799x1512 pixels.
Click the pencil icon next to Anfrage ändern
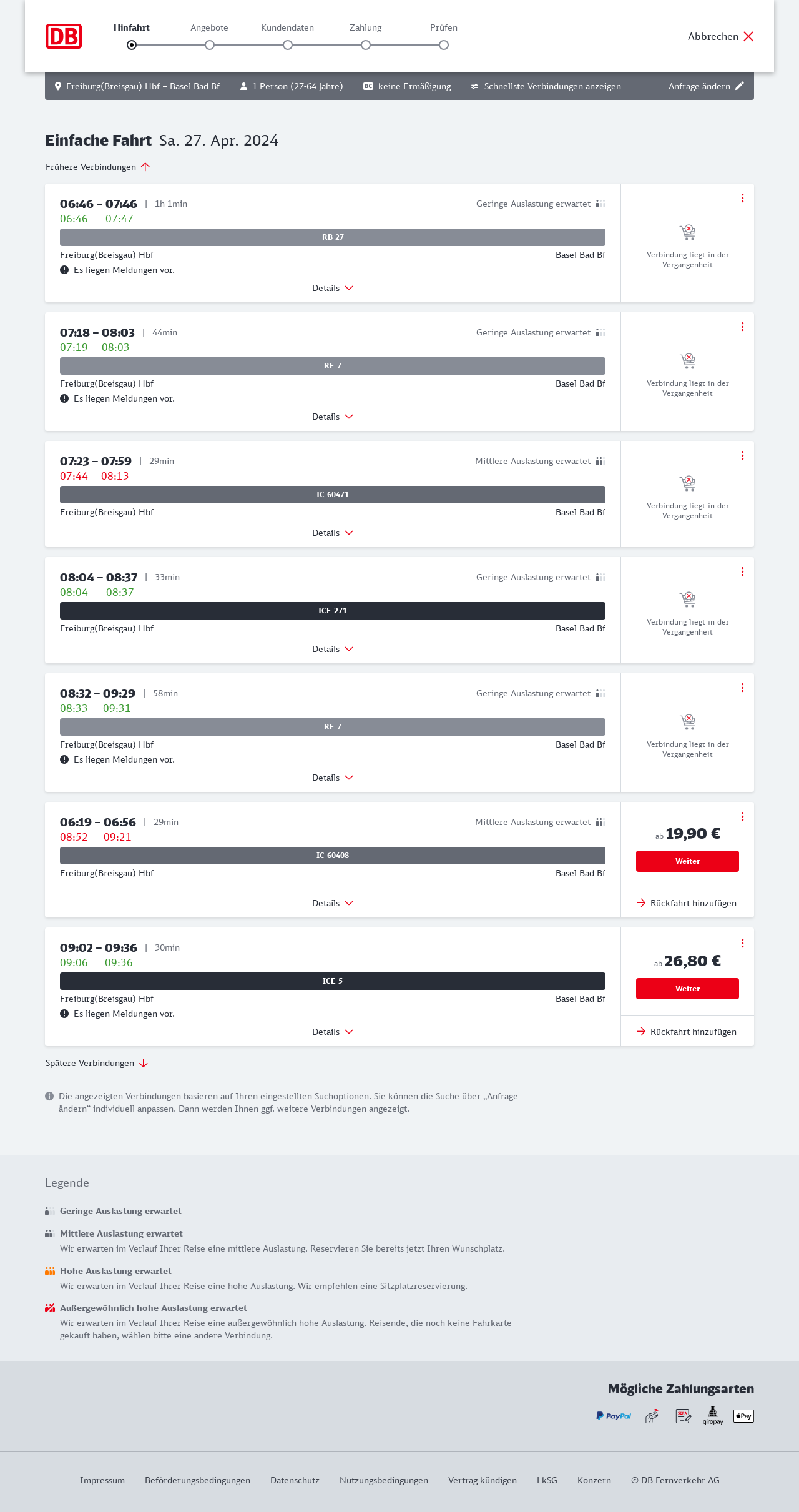coord(740,86)
